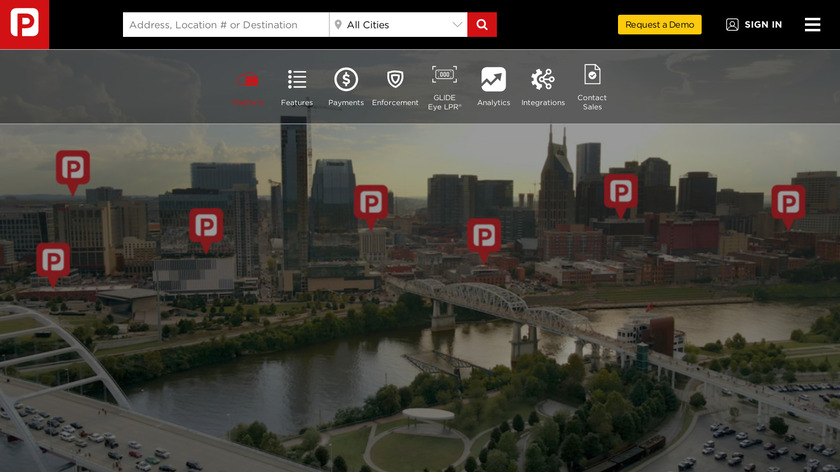
Task: Expand the All Cities dropdown
Action: tap(398, 25)
